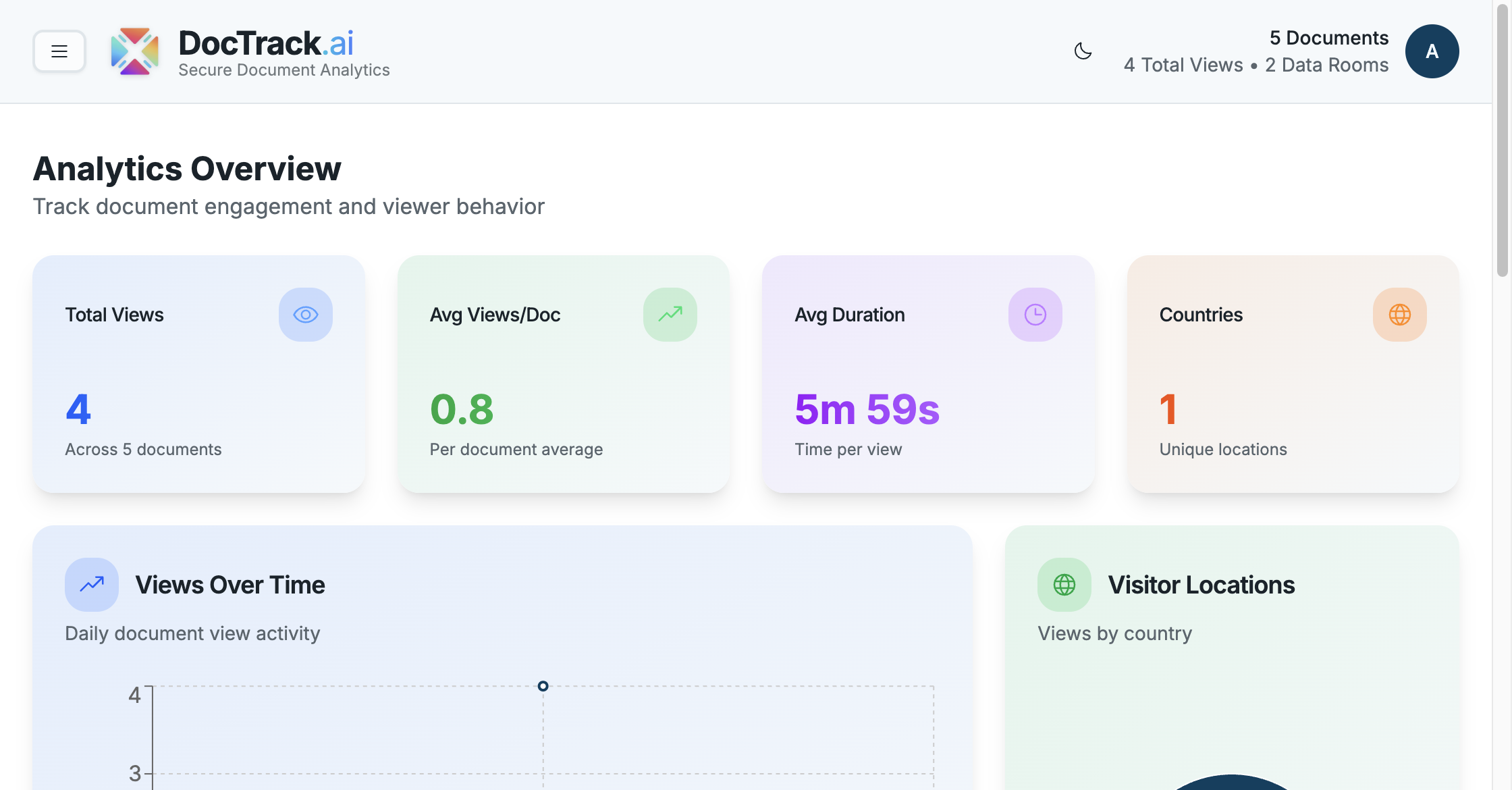Click 'Secure Document Analytics' tagline

click(284, 70)
